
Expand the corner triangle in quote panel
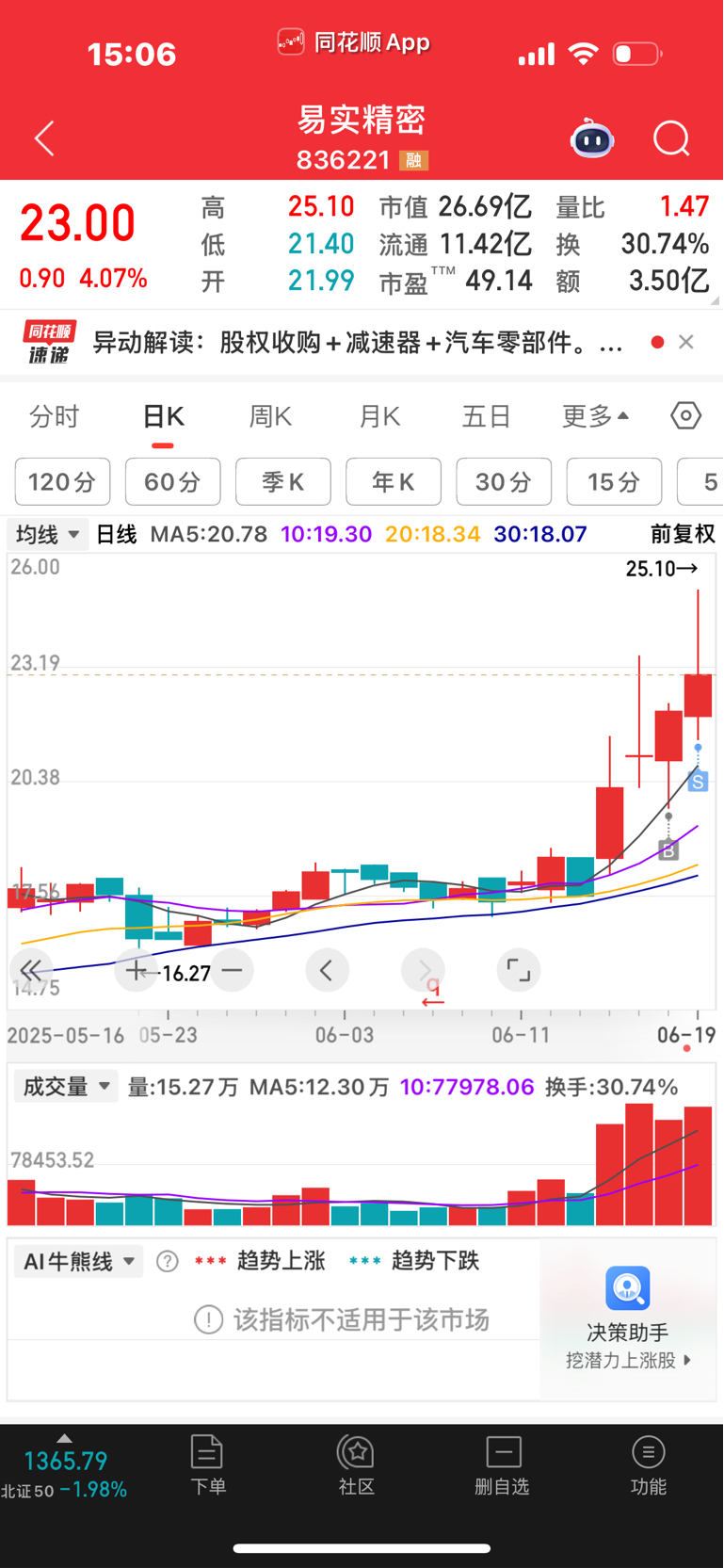(x=716, y=300)
